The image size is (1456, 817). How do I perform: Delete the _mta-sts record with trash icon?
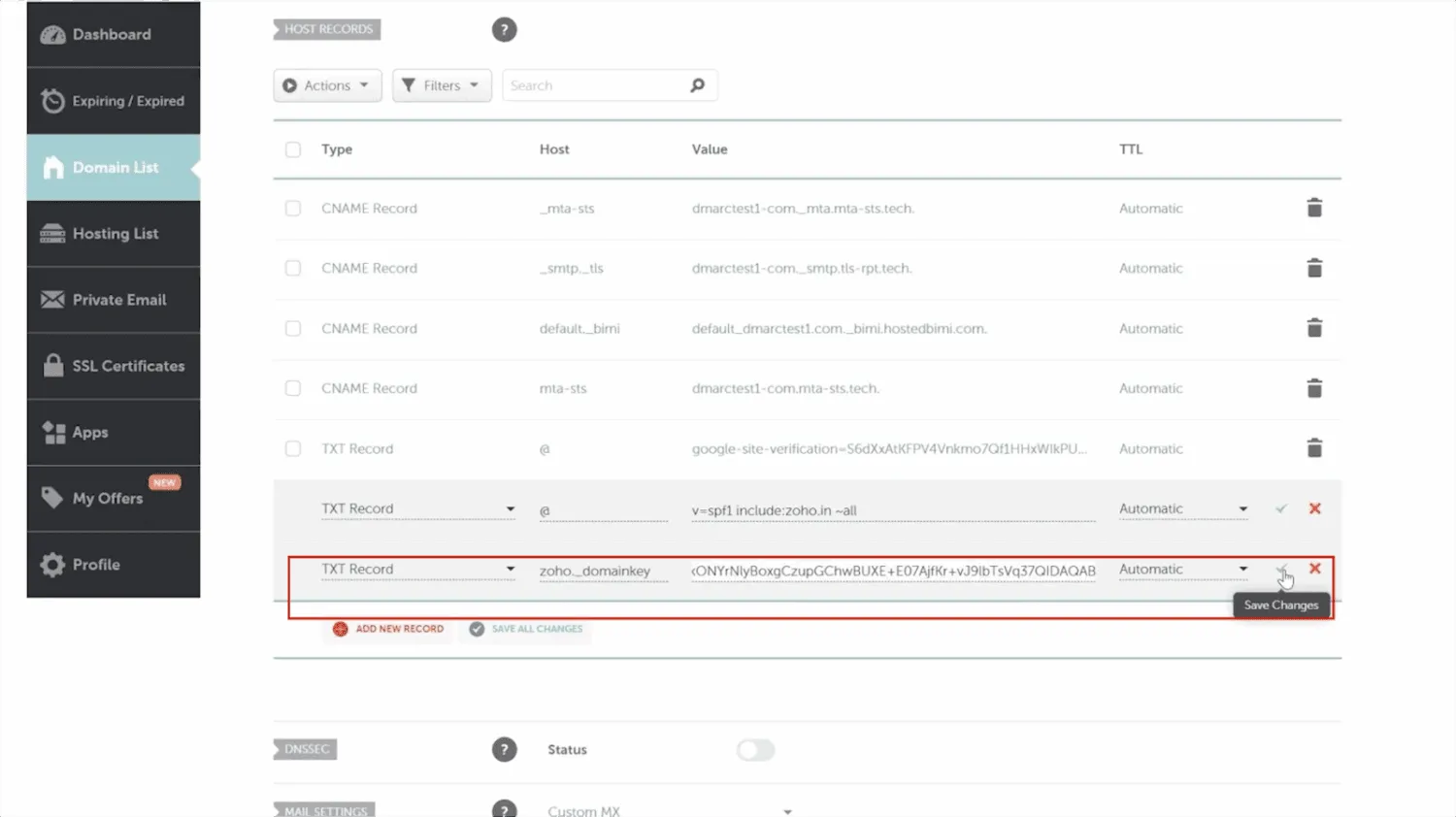tap(1314, 208)
